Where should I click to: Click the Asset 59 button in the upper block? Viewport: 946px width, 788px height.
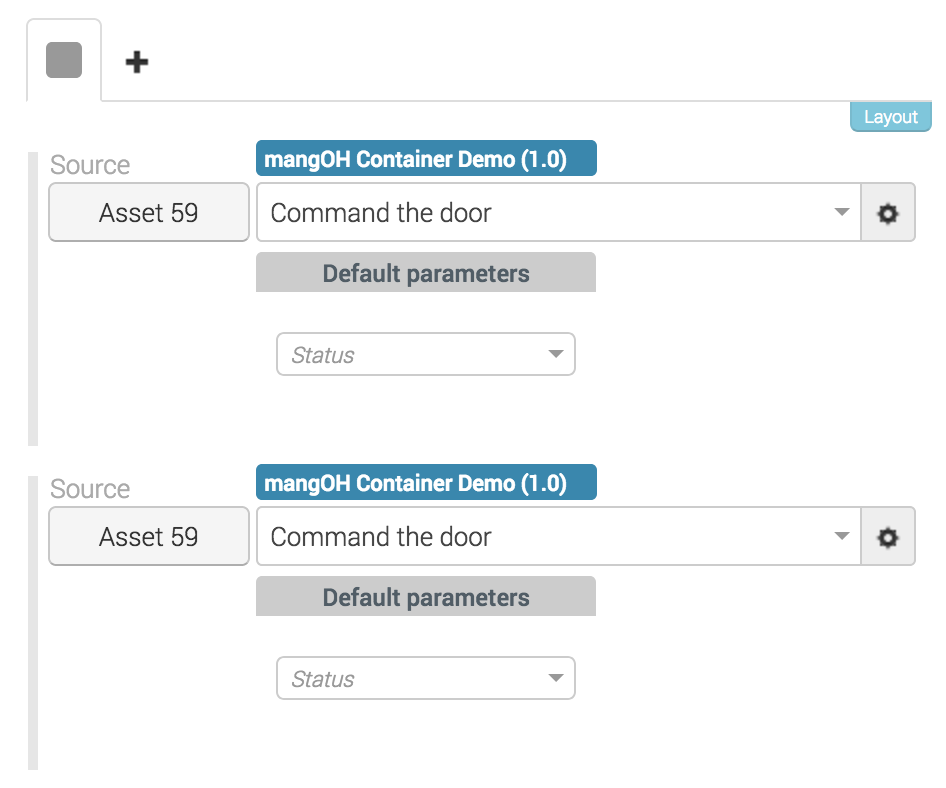pyautogui.click(x=149, y=212)
